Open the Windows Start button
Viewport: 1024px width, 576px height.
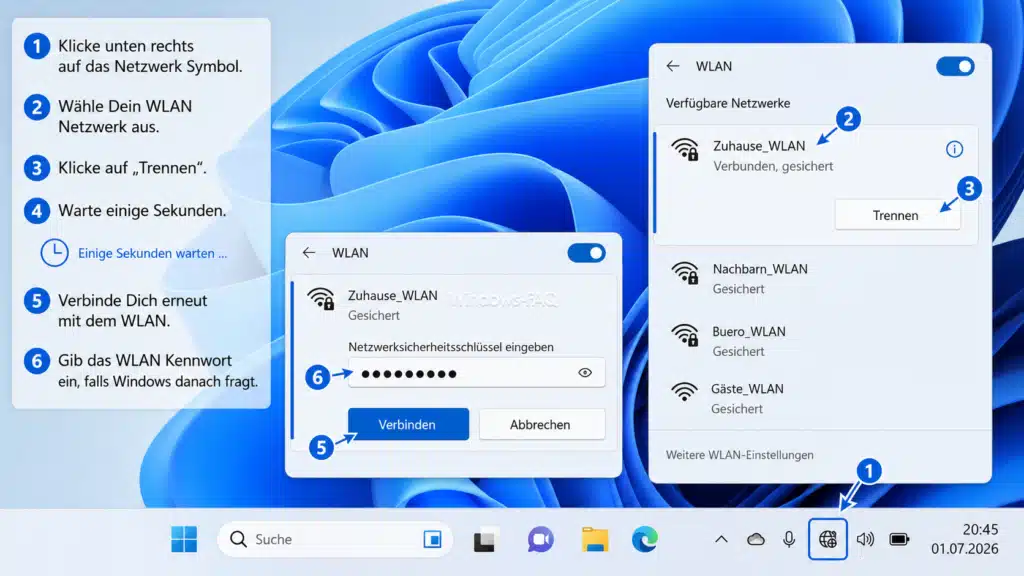(184, 539)
